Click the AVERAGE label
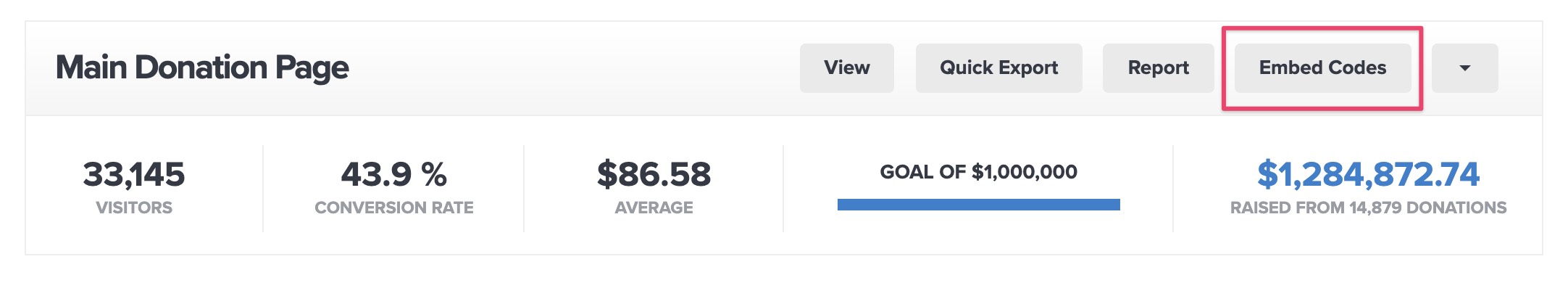The height and width of the screenshot is (283, 1568). pos(654,208)
